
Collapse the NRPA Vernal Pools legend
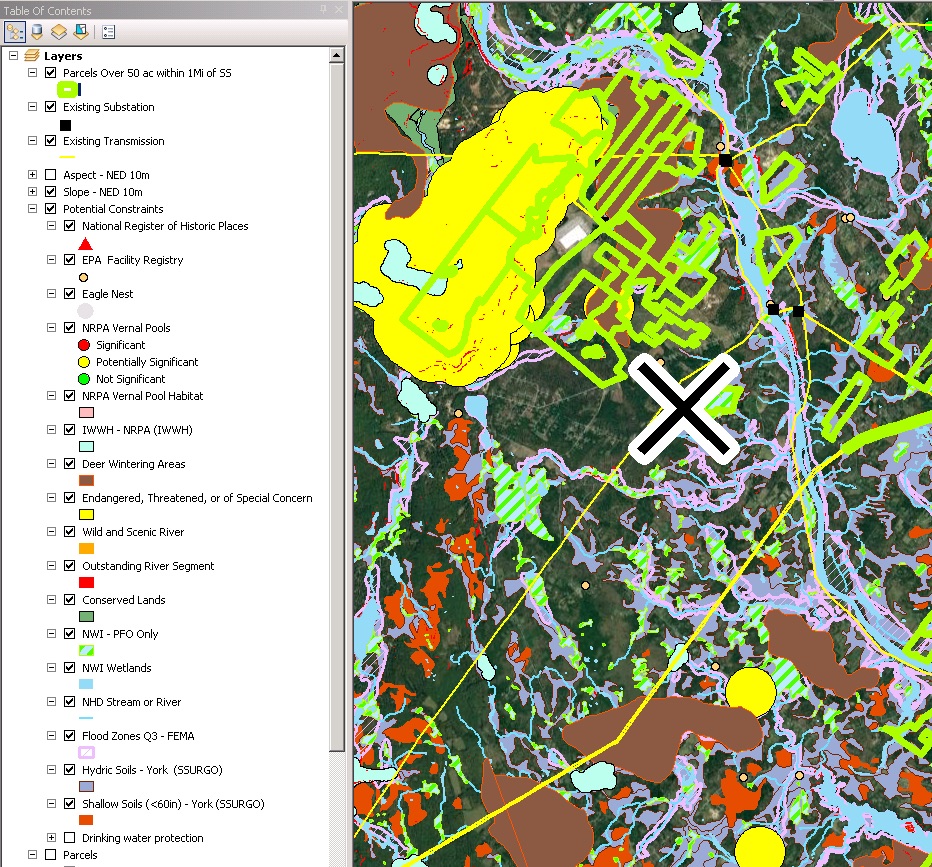[x=52, y=327]
